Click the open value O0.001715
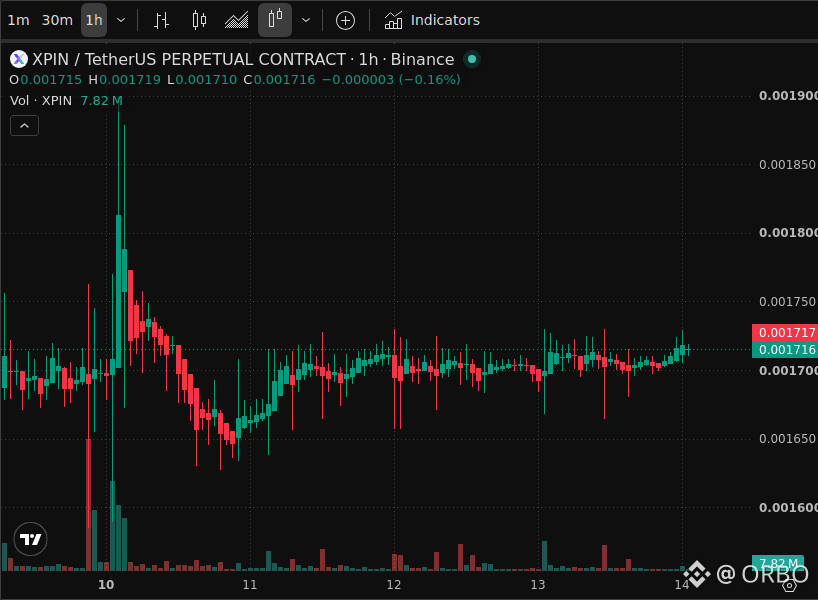This screenshot has width=818, height=600. (x=46, y=80)
